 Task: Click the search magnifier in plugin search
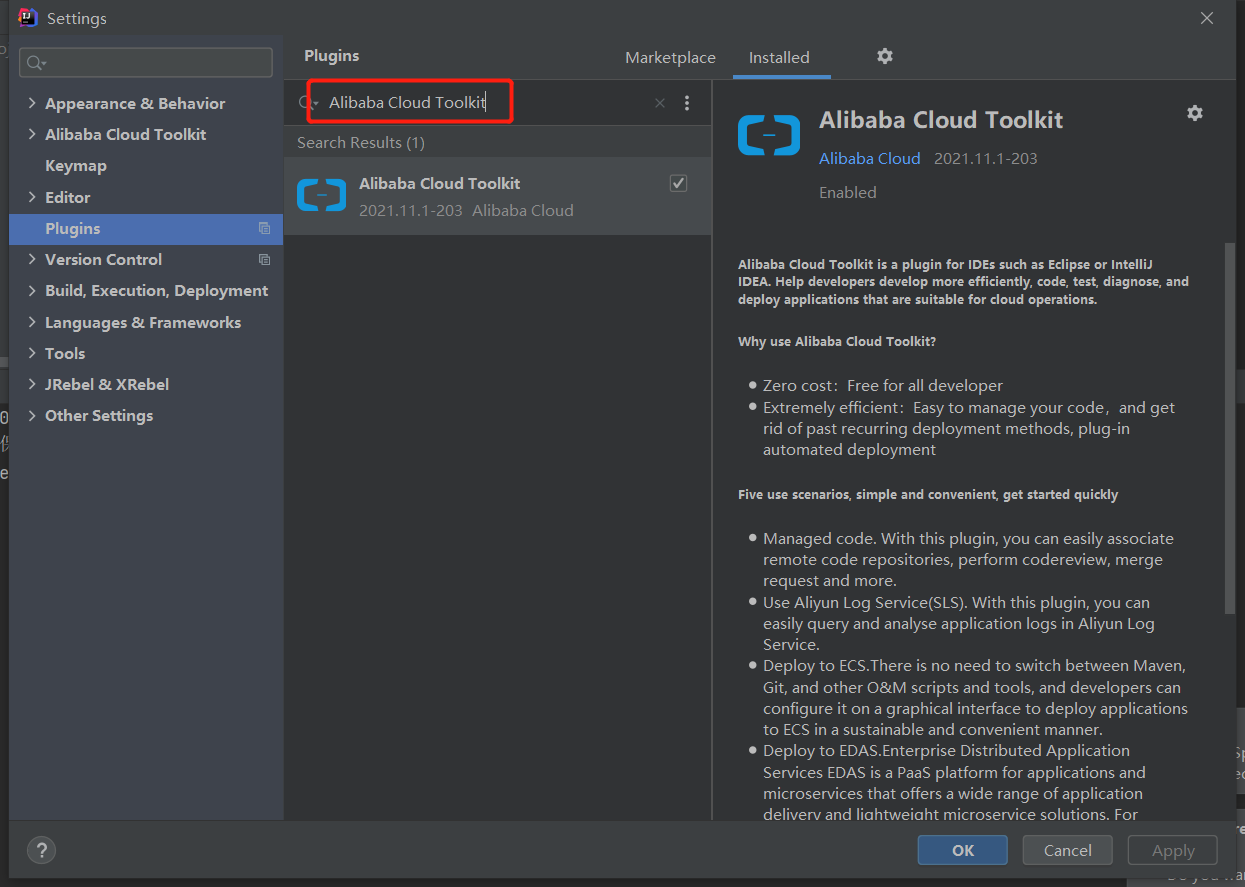pyautogui.click(x=306, y=103)
